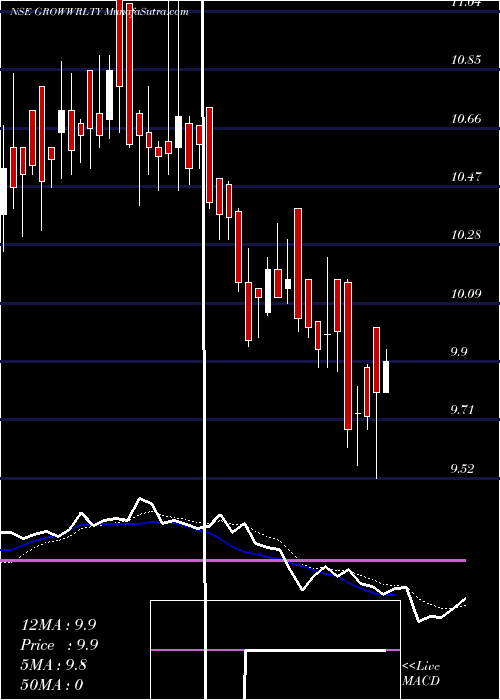Click the 12MA : 9.9 readout

(58, 625)
